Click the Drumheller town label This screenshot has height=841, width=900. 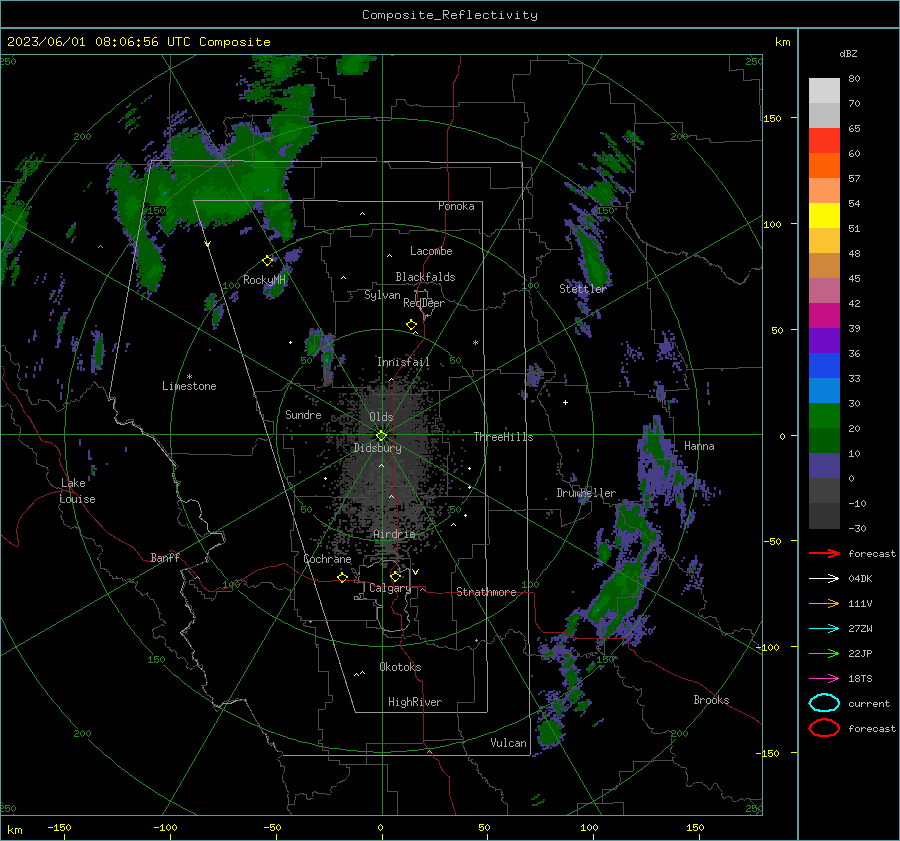click(x=586, y=493)
